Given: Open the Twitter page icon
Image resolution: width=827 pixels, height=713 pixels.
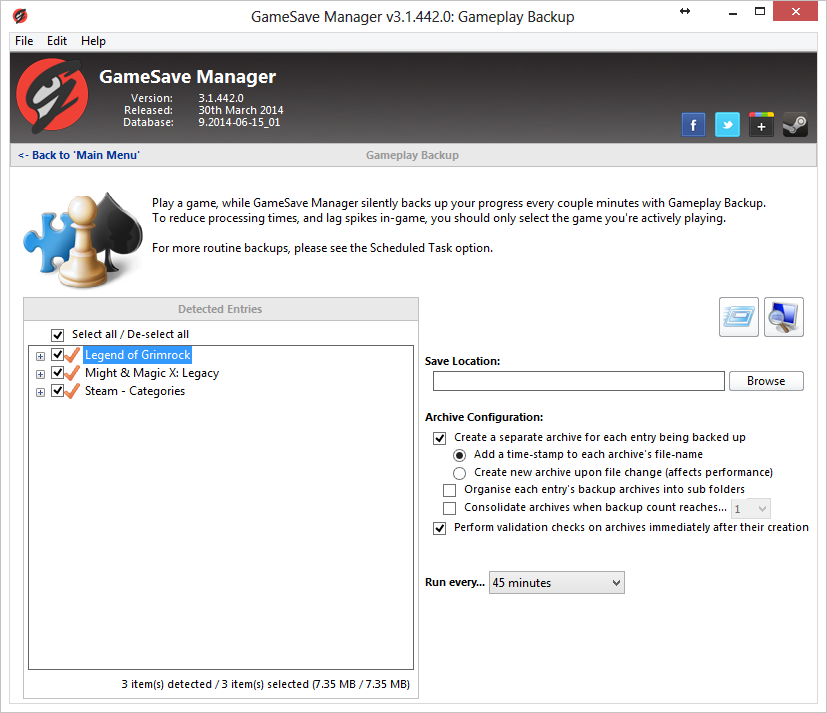Looking at the screenshot, I should (727, 125).
